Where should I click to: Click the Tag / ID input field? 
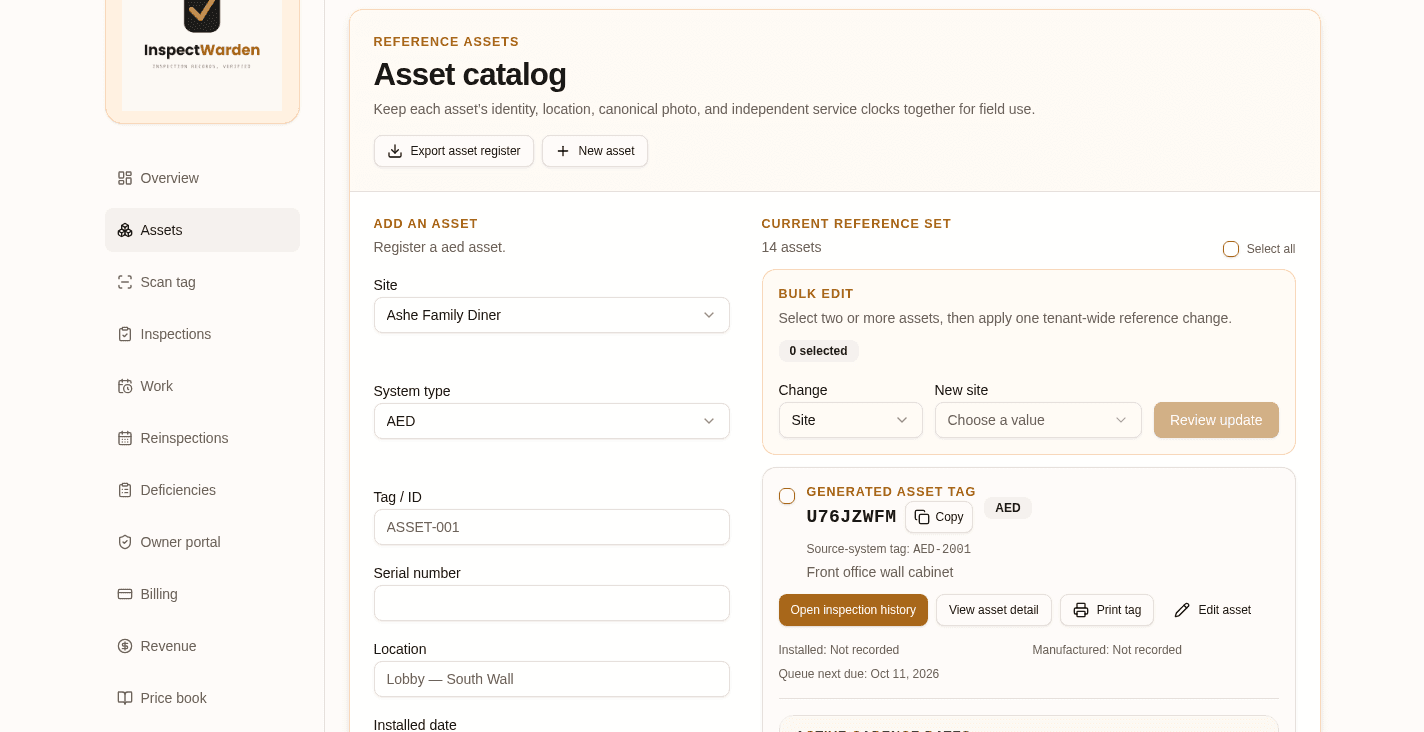point(552,527)
